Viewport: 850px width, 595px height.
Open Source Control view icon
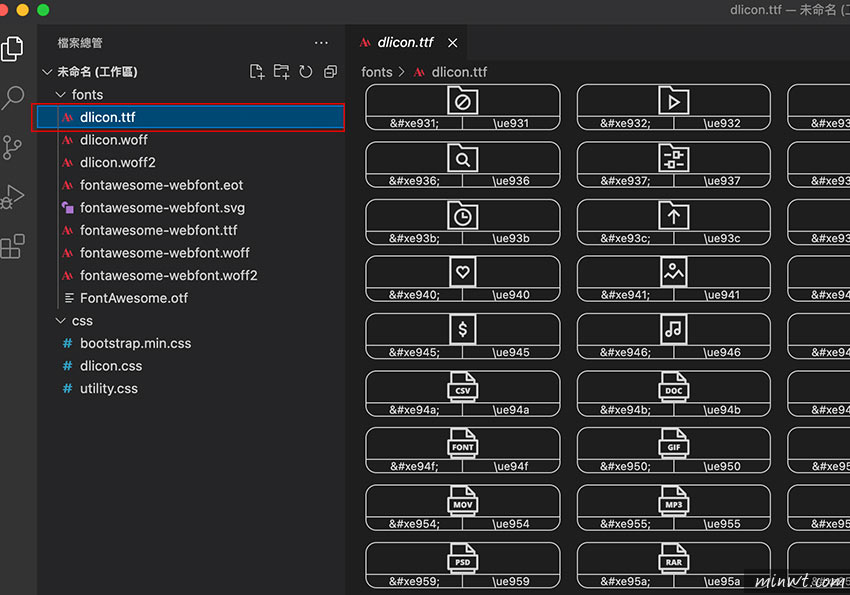point(12,147)
